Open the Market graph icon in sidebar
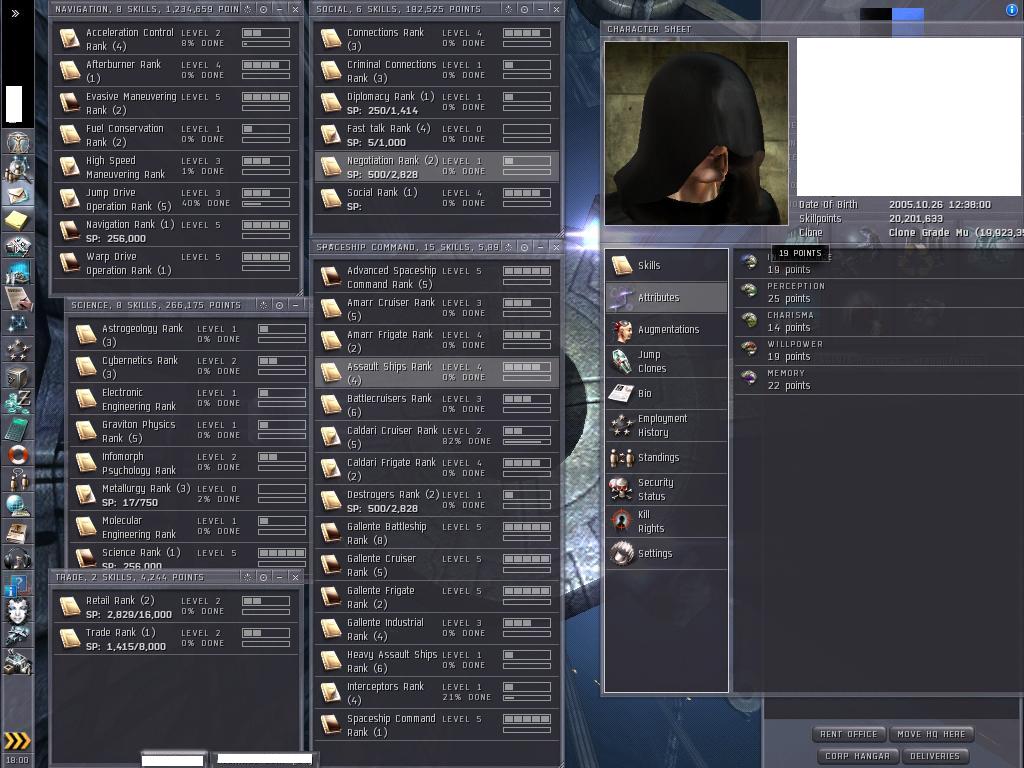 point(18,272)
